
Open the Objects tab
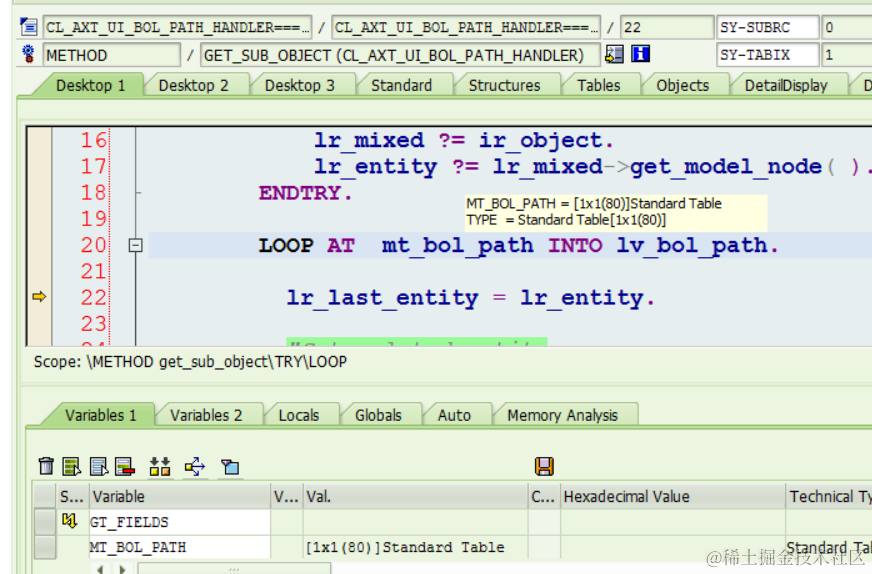point(682,85)
